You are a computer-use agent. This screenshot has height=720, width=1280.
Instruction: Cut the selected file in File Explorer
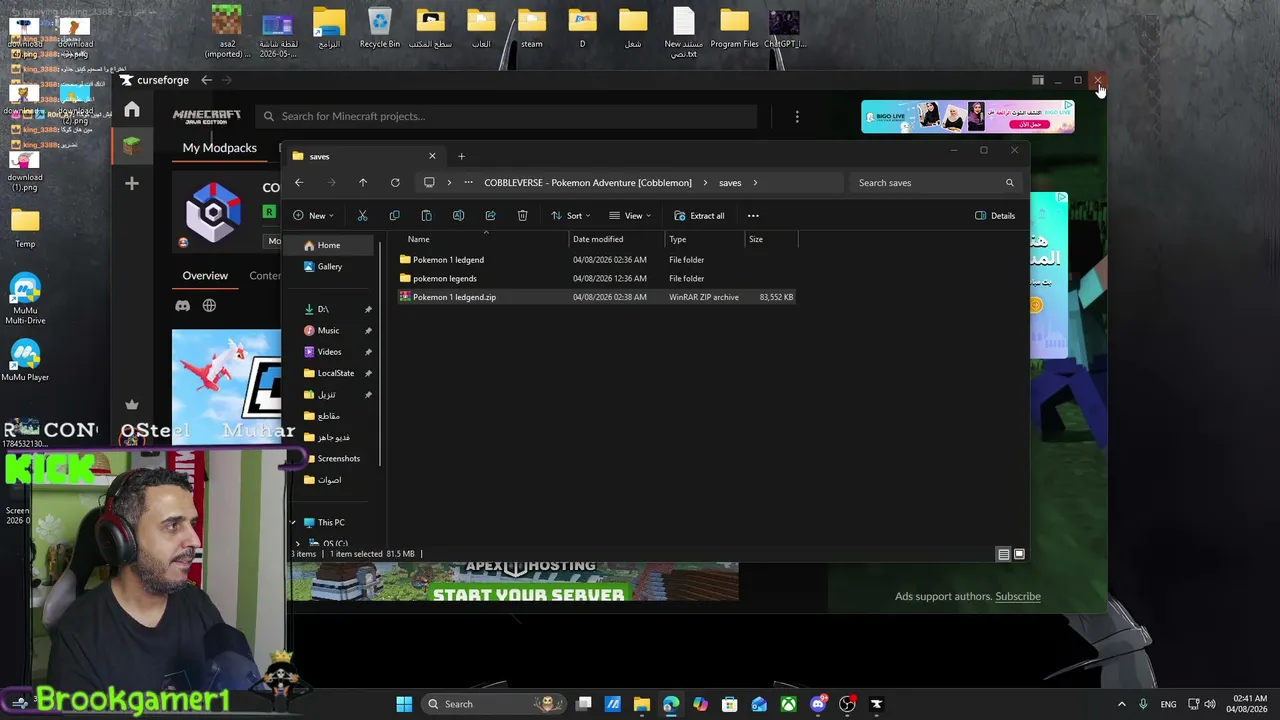[362, 216]
